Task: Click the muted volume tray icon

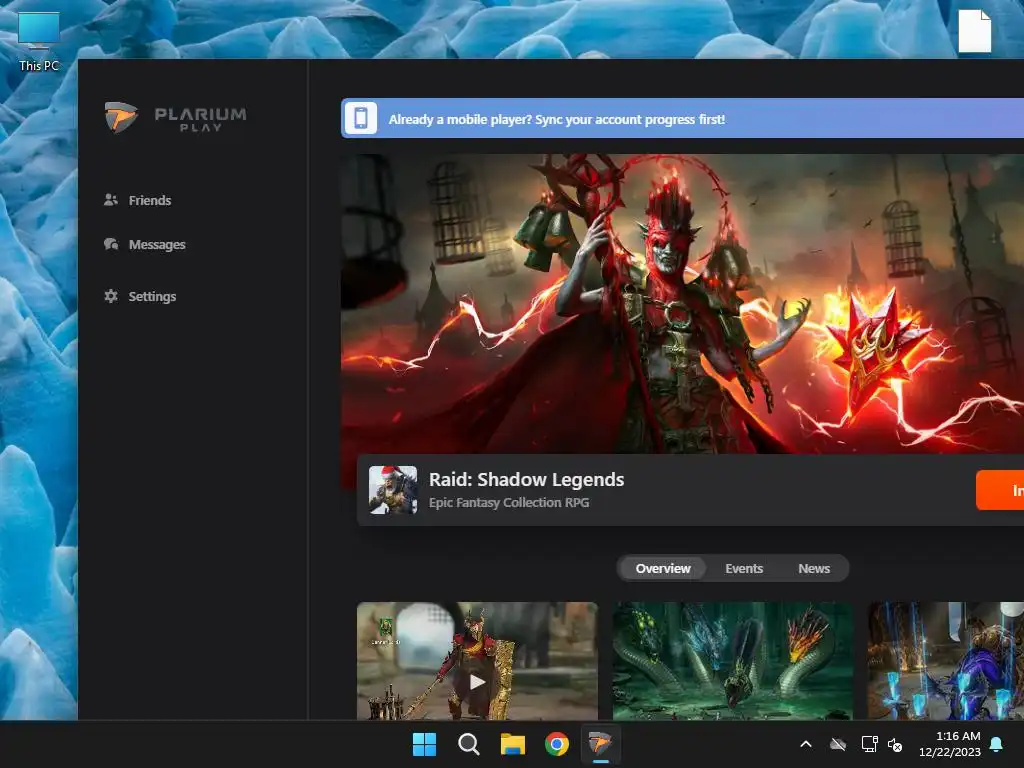Action: 895,744
